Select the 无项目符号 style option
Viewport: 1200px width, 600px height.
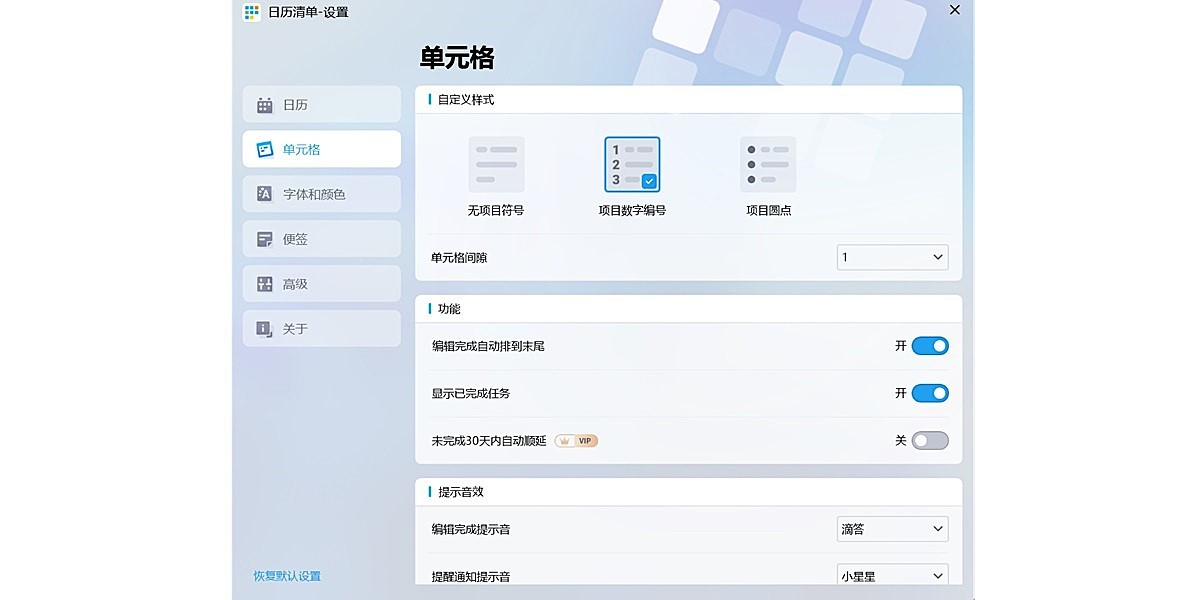[495, 163]
